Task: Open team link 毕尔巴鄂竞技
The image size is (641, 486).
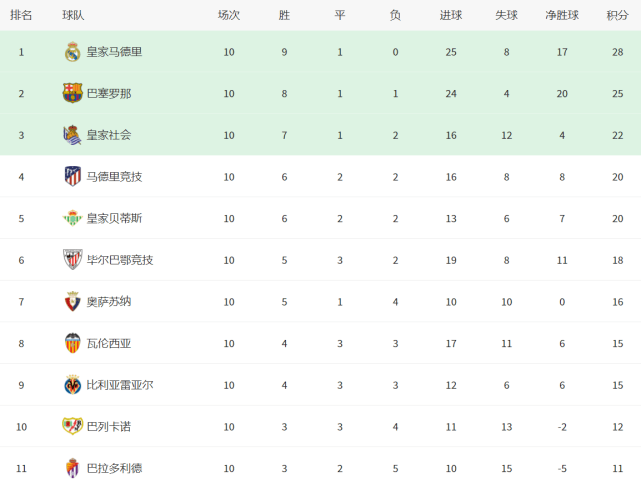Action: [120, 260]
